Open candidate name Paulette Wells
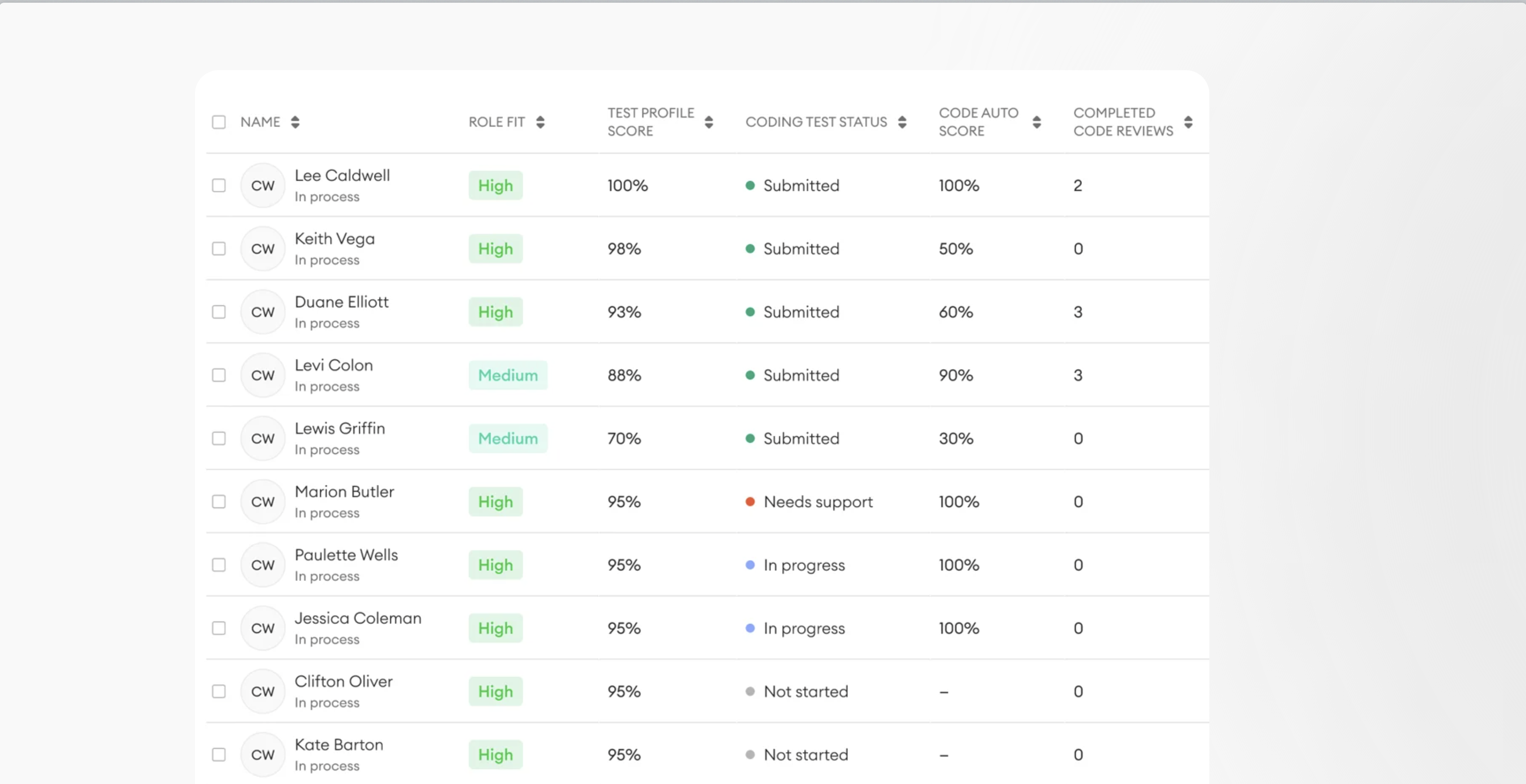 pos(346,555)
